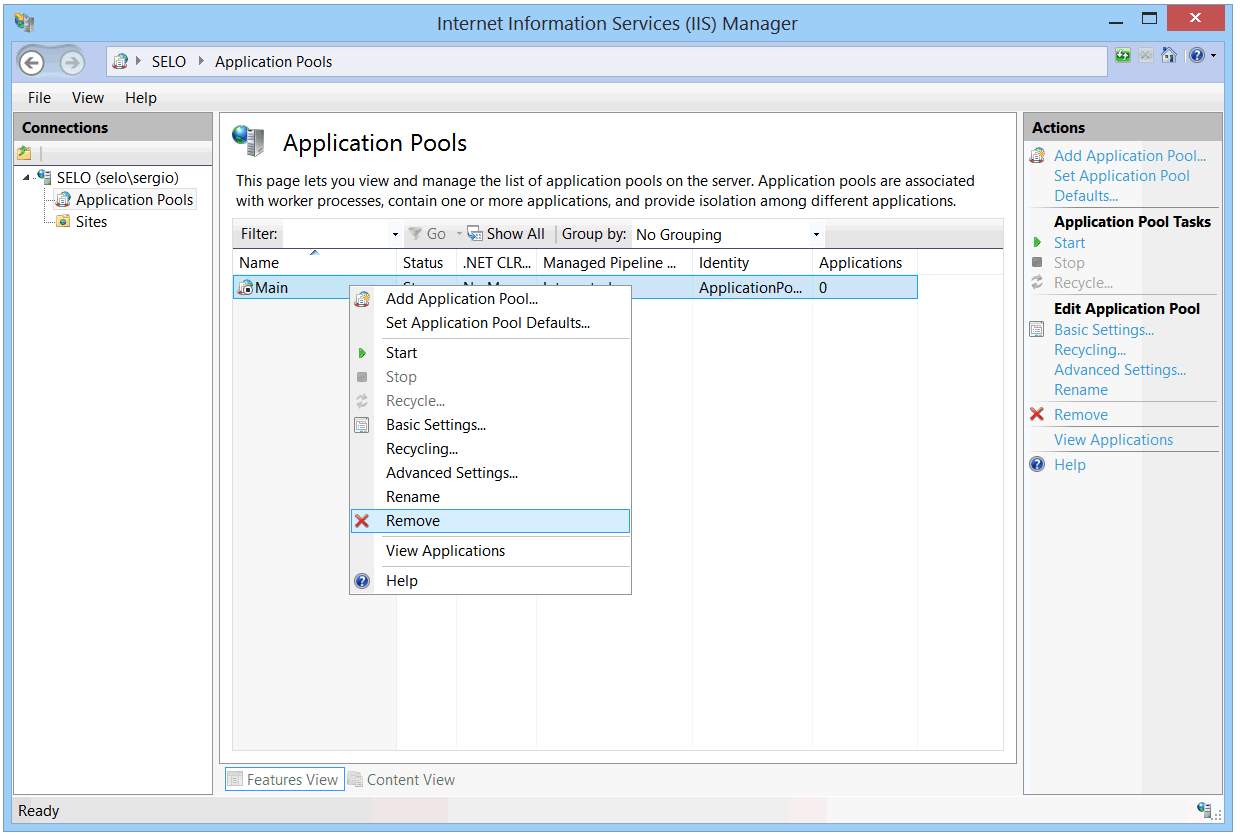Open the Filter dropdown arrow
This screenshot has width=1240, height=836.
pos(395,235)
